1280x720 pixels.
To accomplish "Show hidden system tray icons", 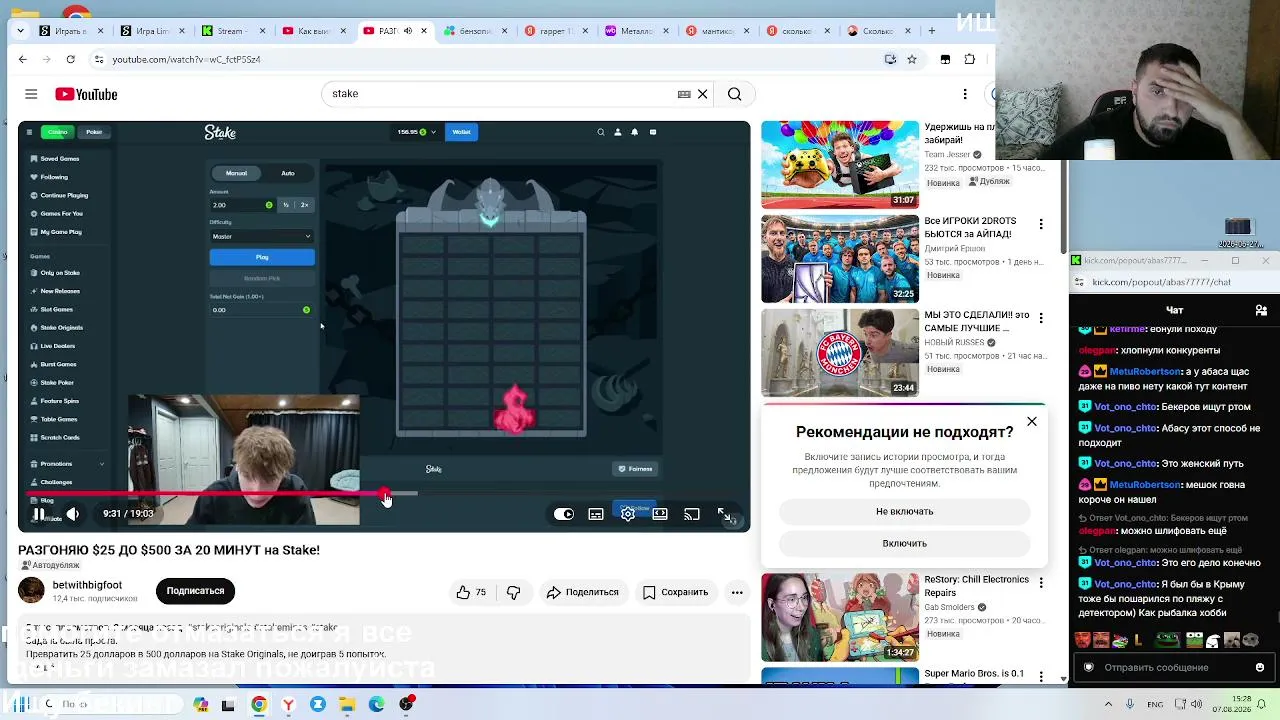I will pos(1108,704).
